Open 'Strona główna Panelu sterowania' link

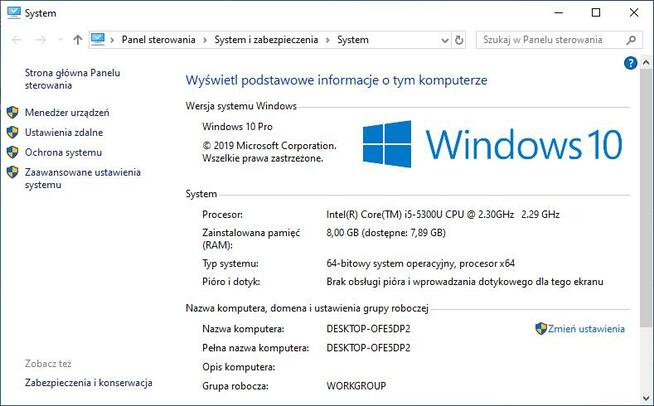[73, 79]
